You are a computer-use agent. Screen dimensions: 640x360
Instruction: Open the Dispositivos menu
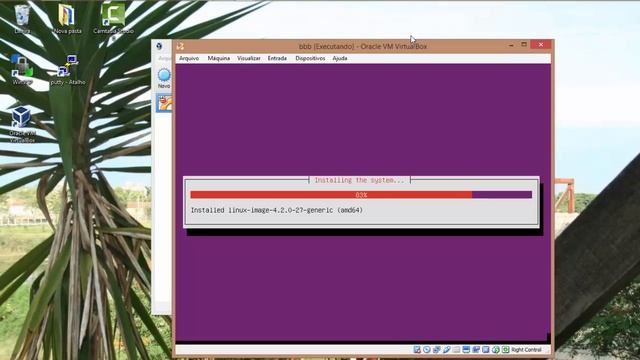(310, 58)
